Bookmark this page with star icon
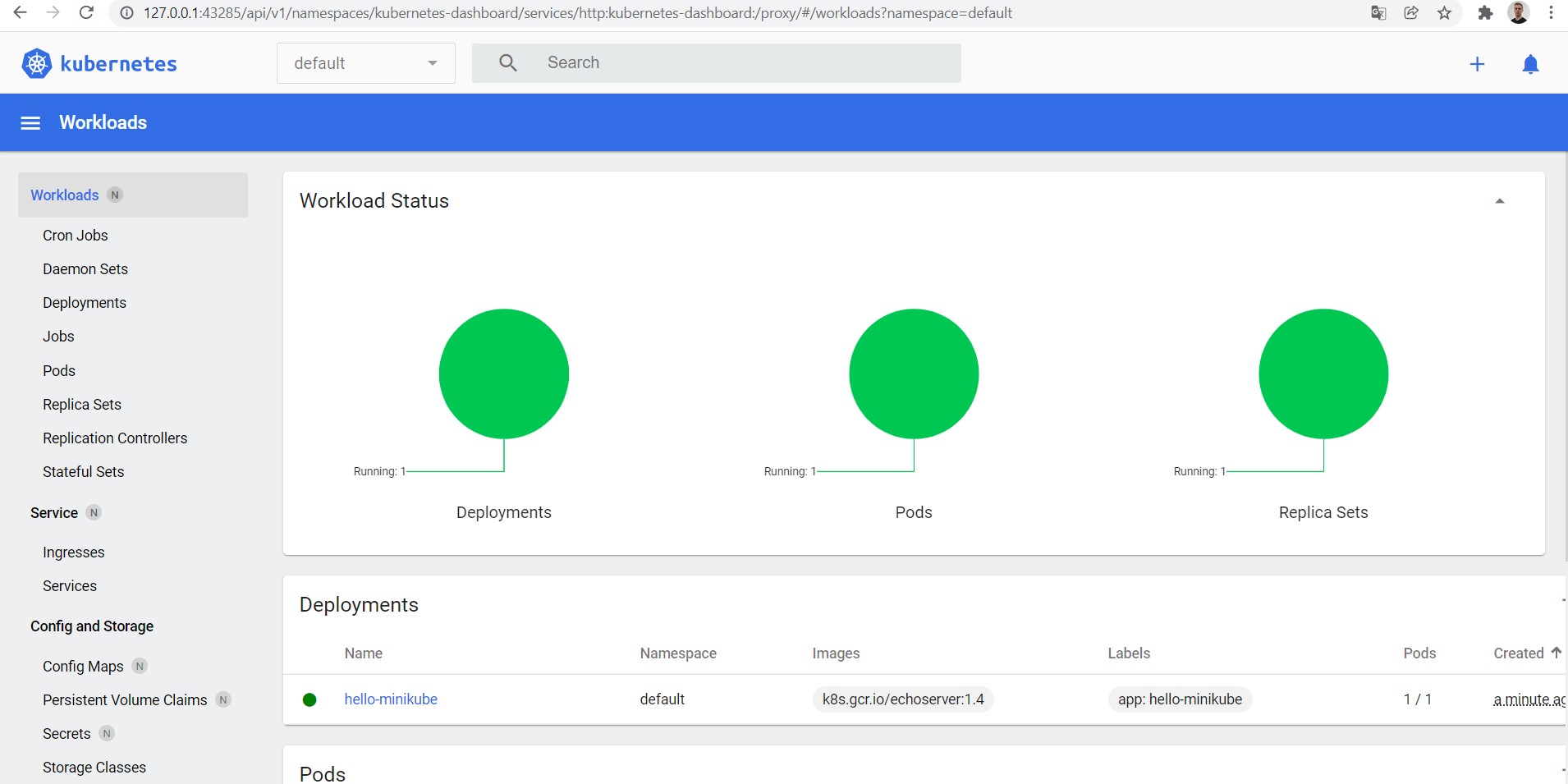The image size is (1568, 784). [1444, 13]
